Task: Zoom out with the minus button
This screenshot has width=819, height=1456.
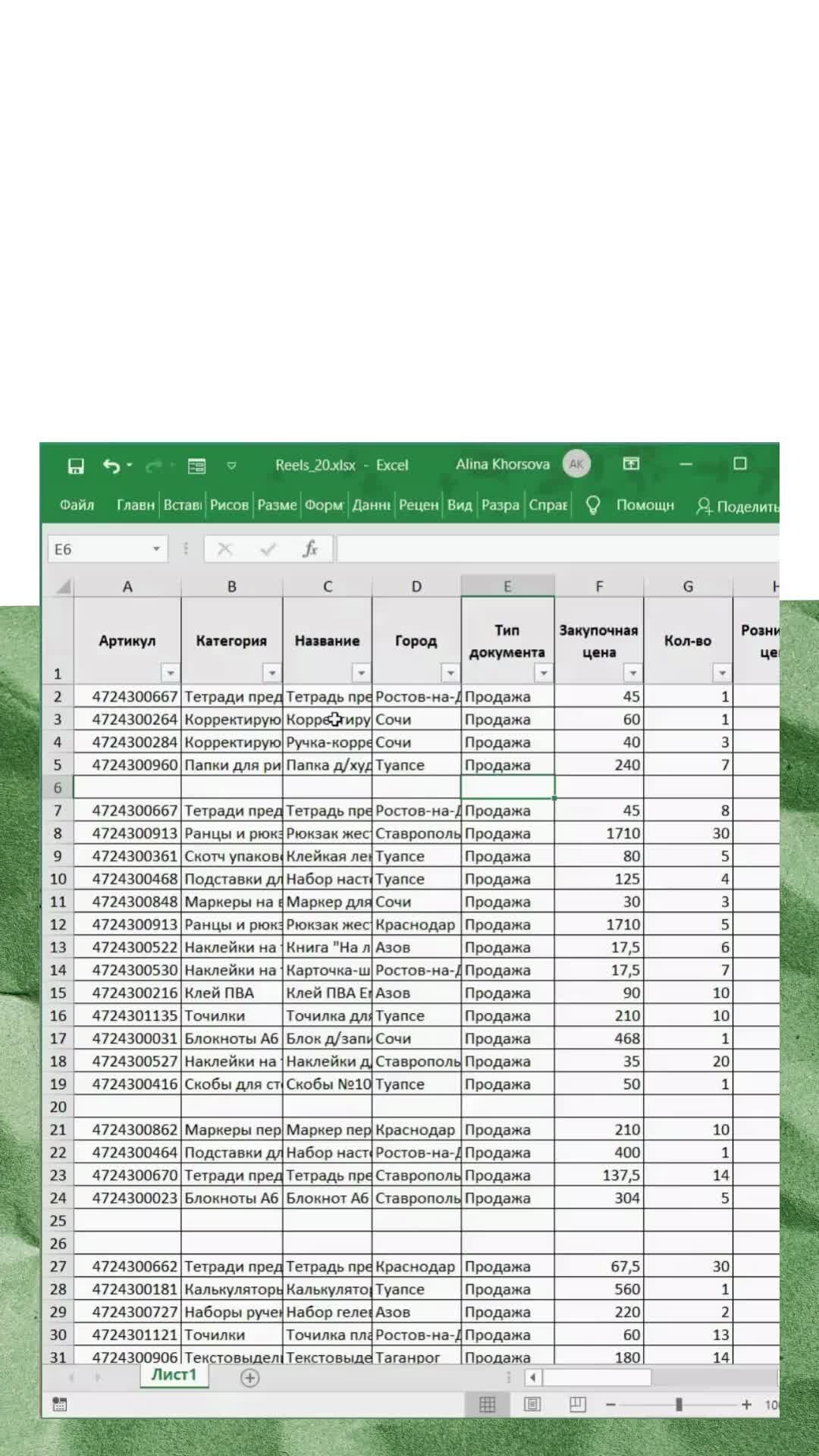Action: point(610,1405)
